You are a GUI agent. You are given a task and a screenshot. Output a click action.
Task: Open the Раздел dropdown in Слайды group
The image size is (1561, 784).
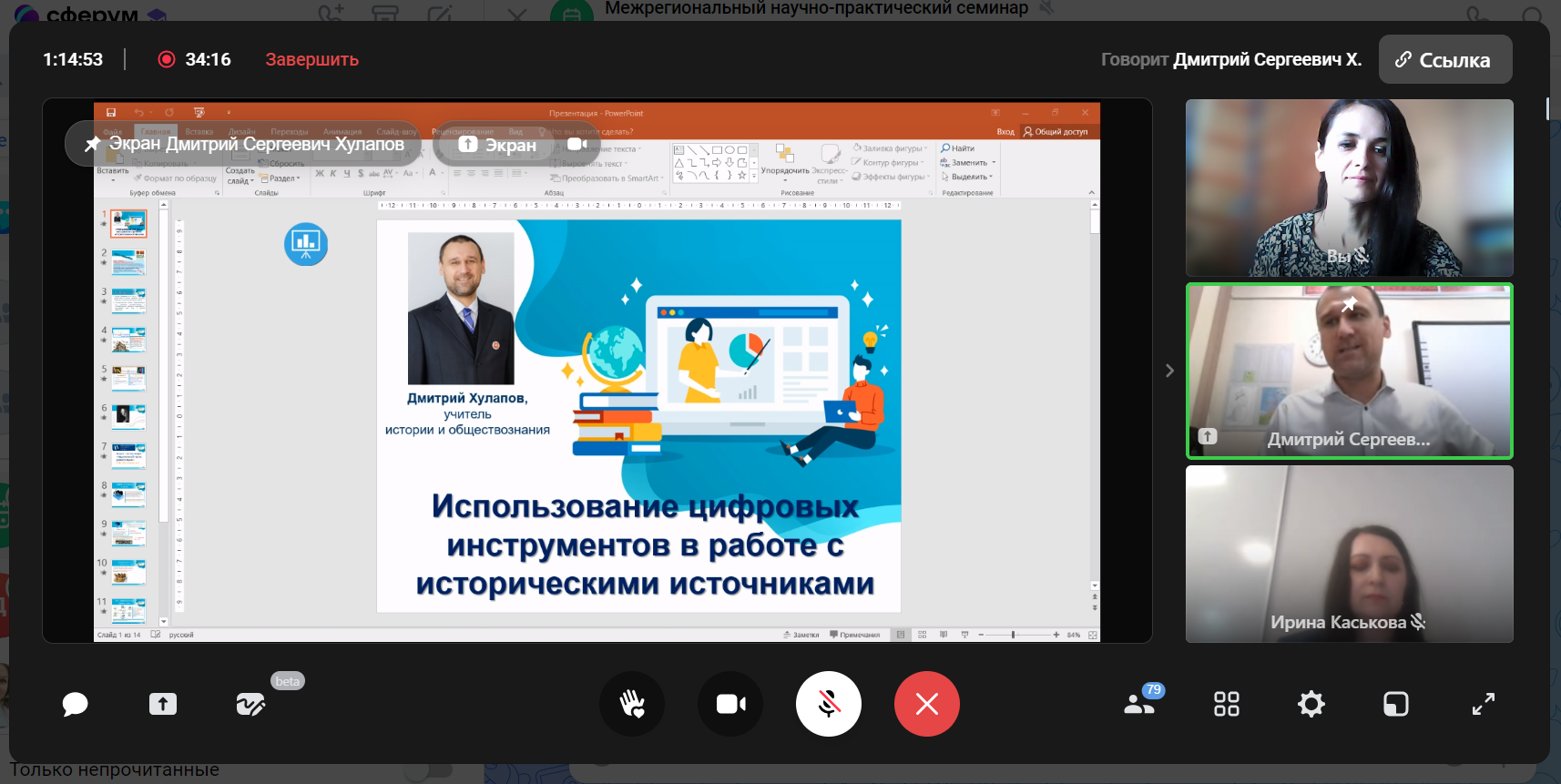281,178
